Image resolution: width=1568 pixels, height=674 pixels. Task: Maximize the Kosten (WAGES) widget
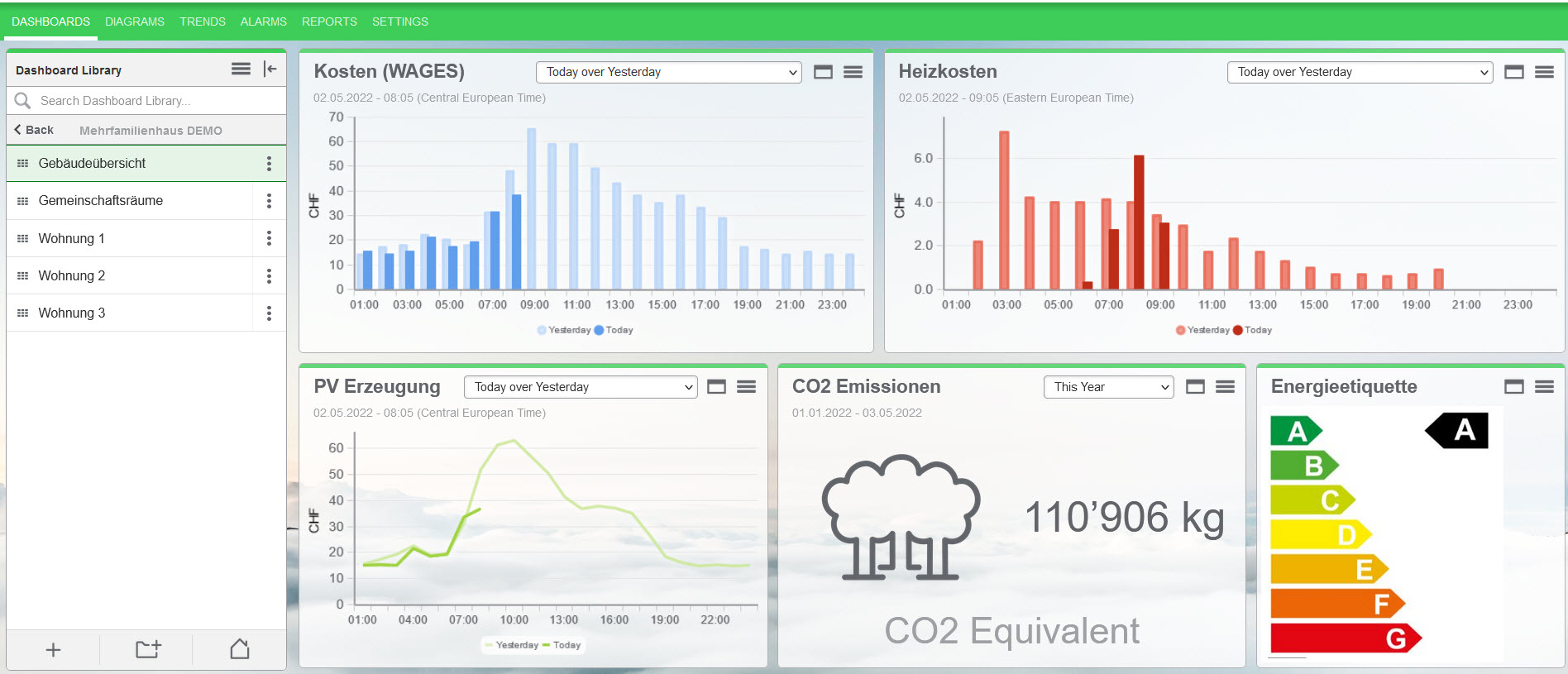823,72
